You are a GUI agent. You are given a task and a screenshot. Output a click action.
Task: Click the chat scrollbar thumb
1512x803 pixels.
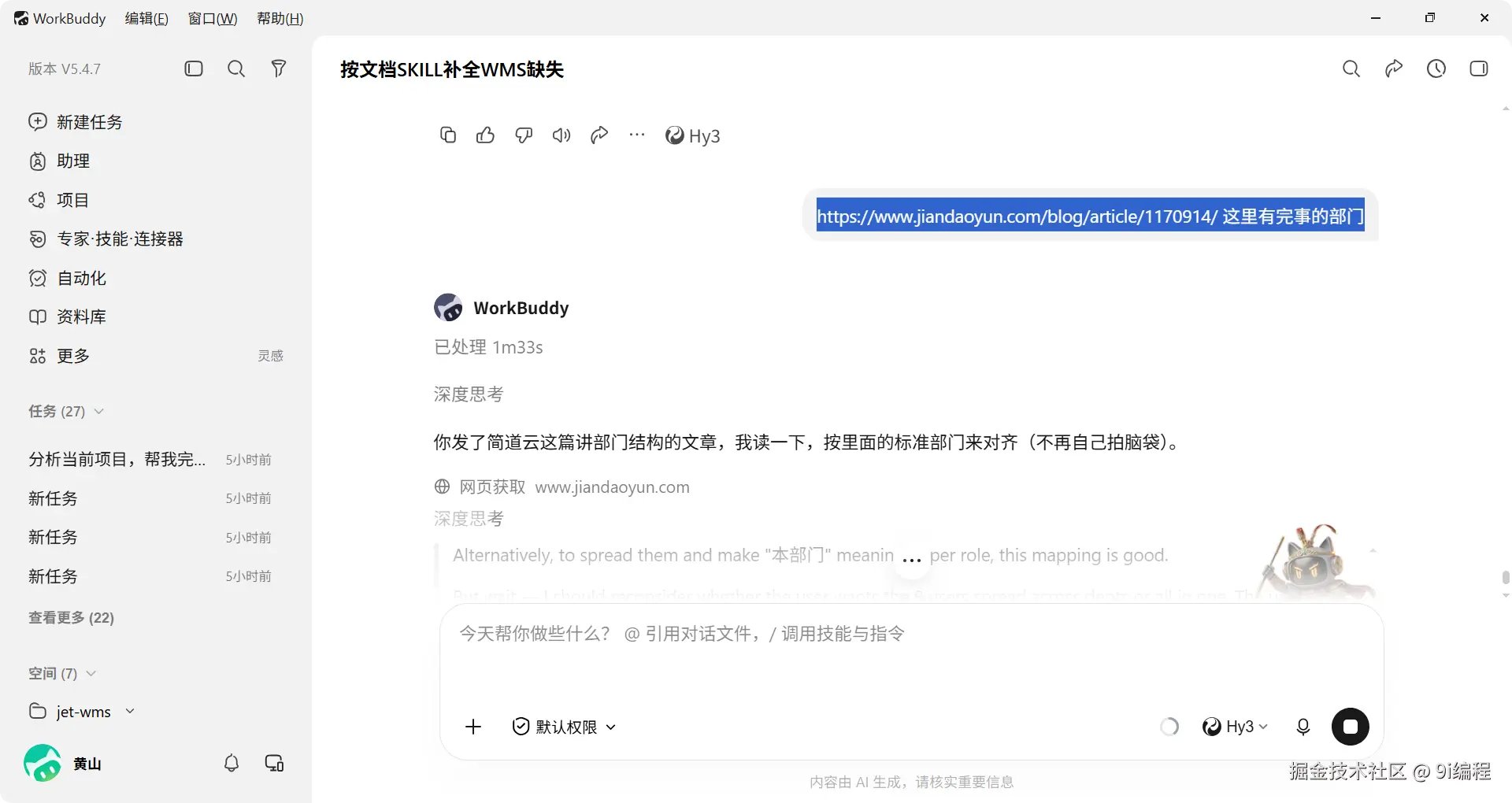click(1506, 579)
